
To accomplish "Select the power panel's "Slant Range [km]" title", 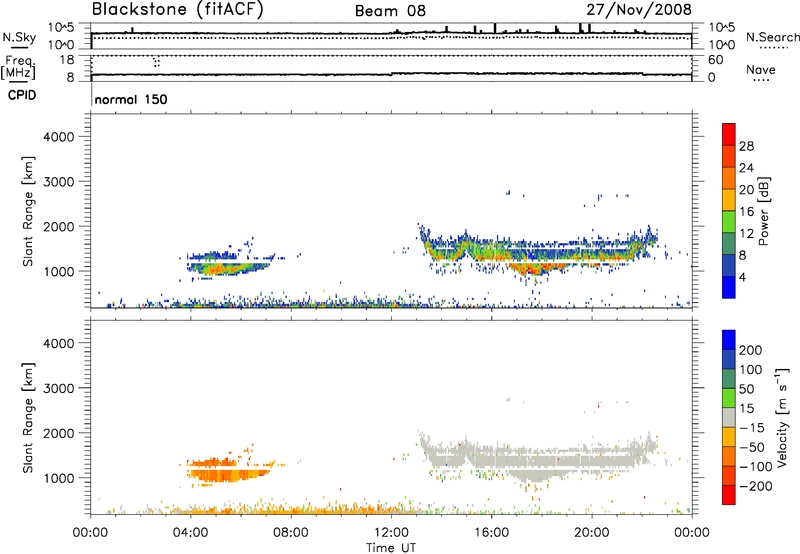I will [x=28, y=211].
